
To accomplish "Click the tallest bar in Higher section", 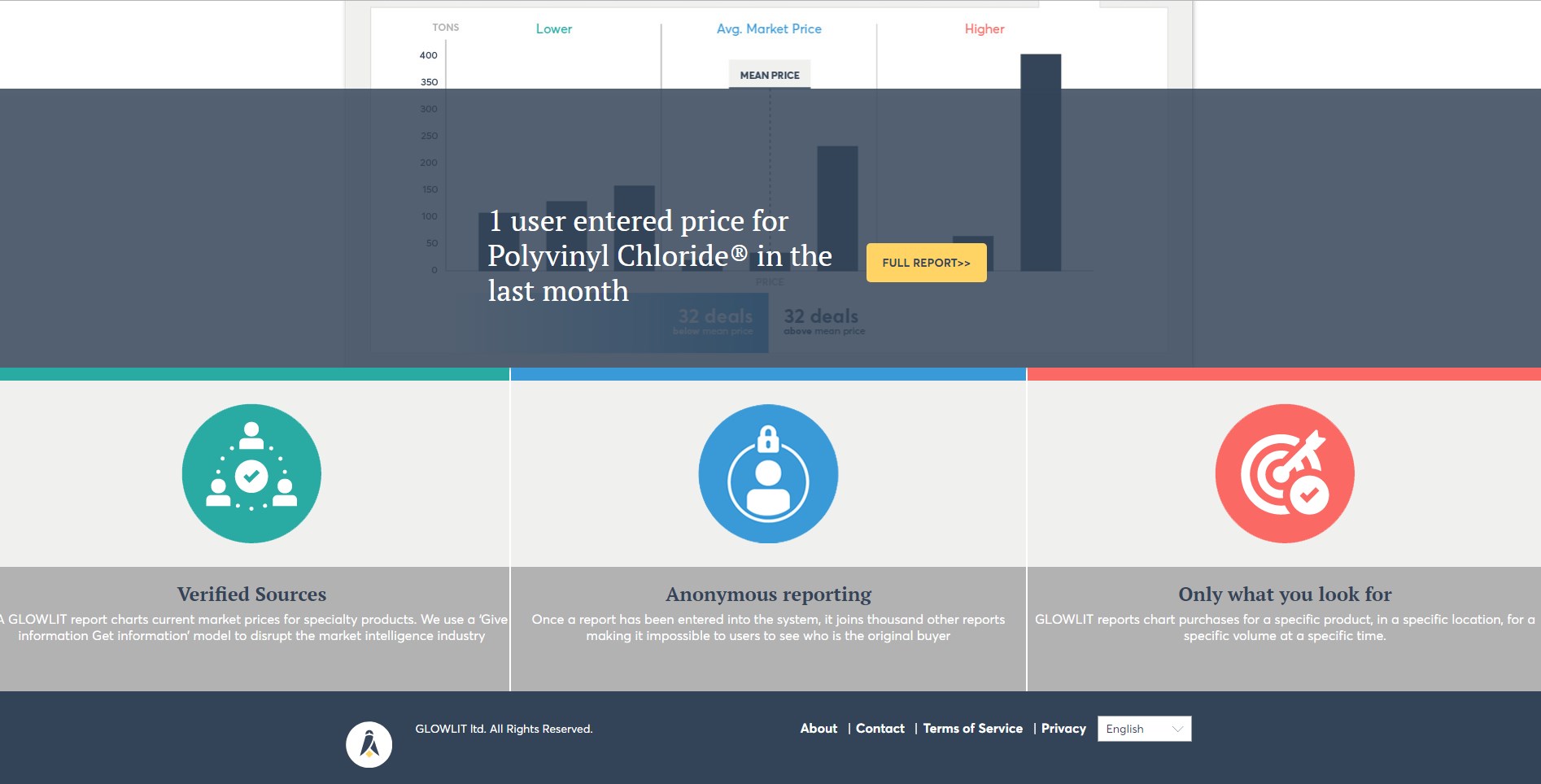I will click(1041, 163).
